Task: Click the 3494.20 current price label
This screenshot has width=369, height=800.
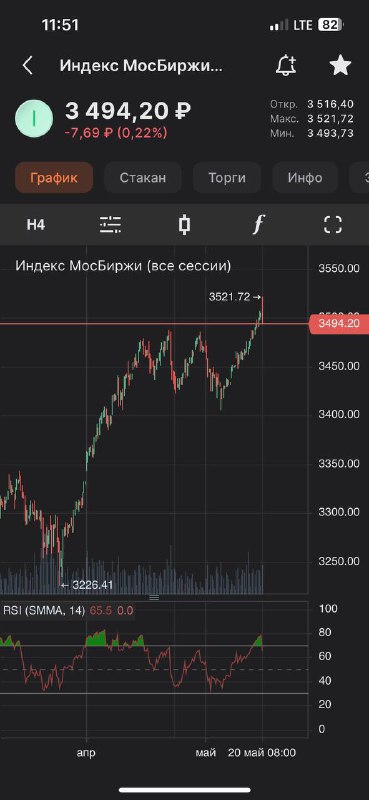Action: click(339, 323)
